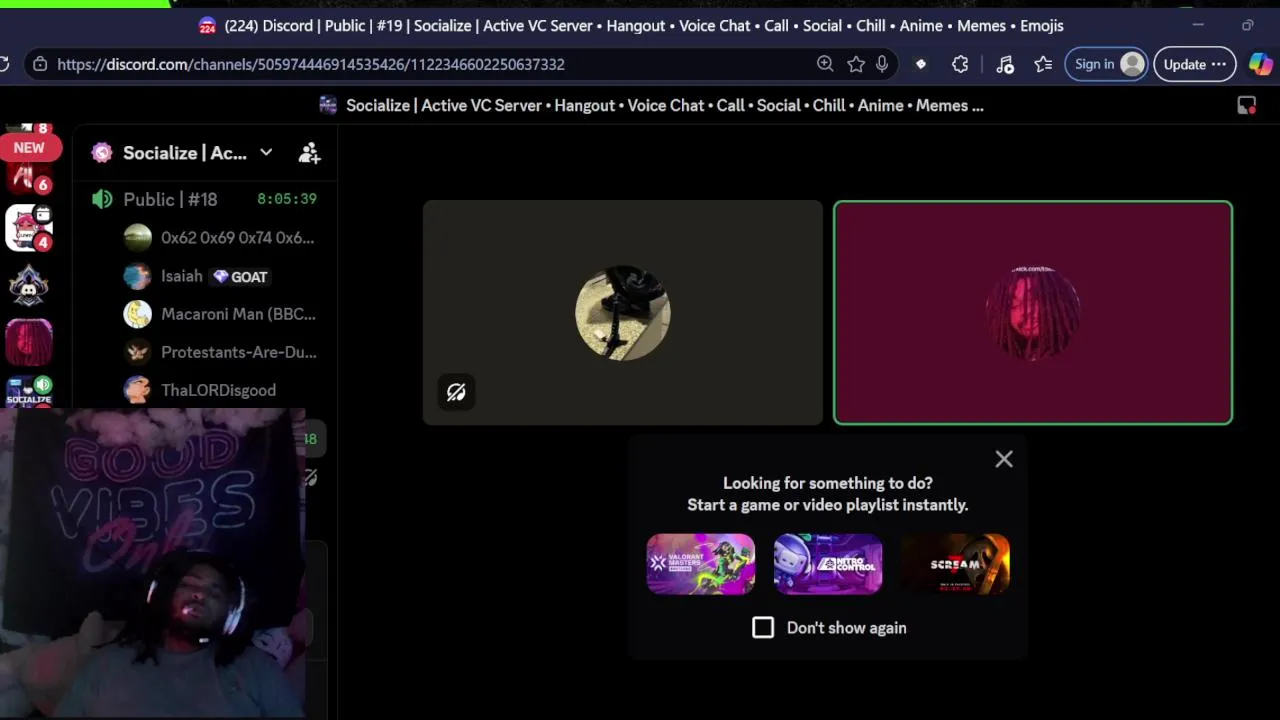Click the NEW unread indicator pill

point(29,148)
